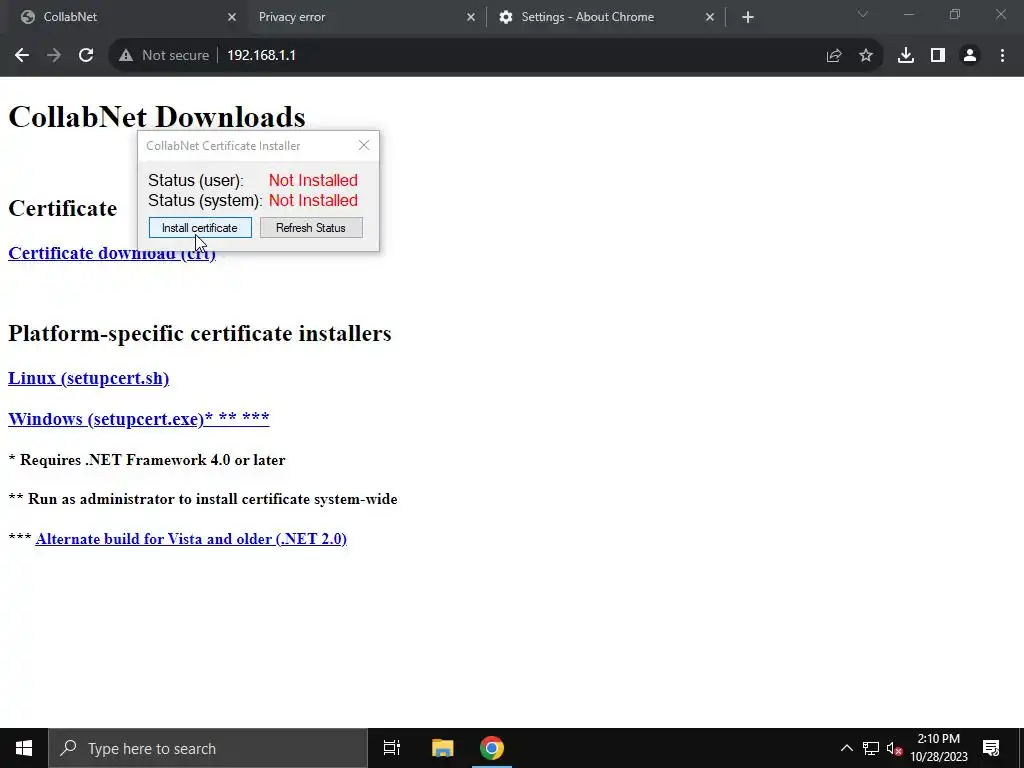Viewport: 1024px width, 768px height.
Task: Click the taskbar search box
Action: [x=208, y=748]
